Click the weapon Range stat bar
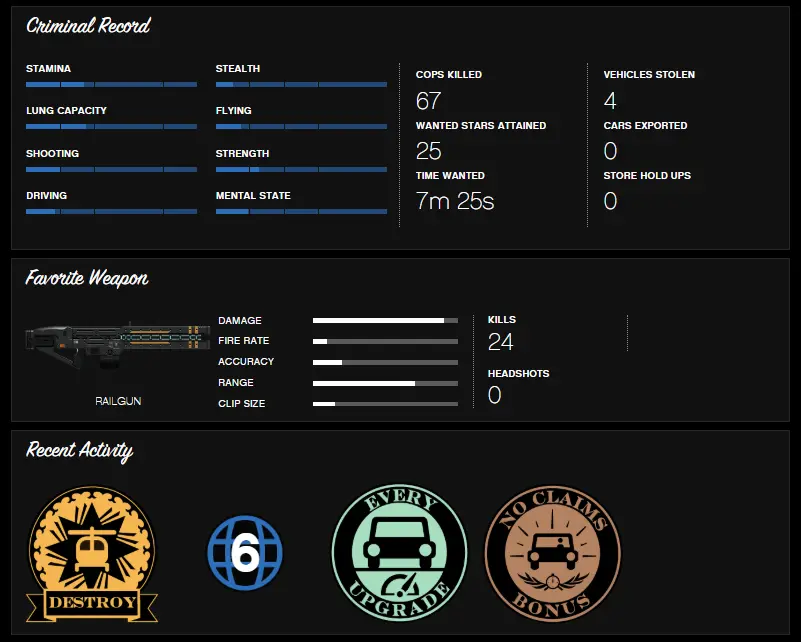The height and width of the screenshot is (642, 801). tap(385, 383)
